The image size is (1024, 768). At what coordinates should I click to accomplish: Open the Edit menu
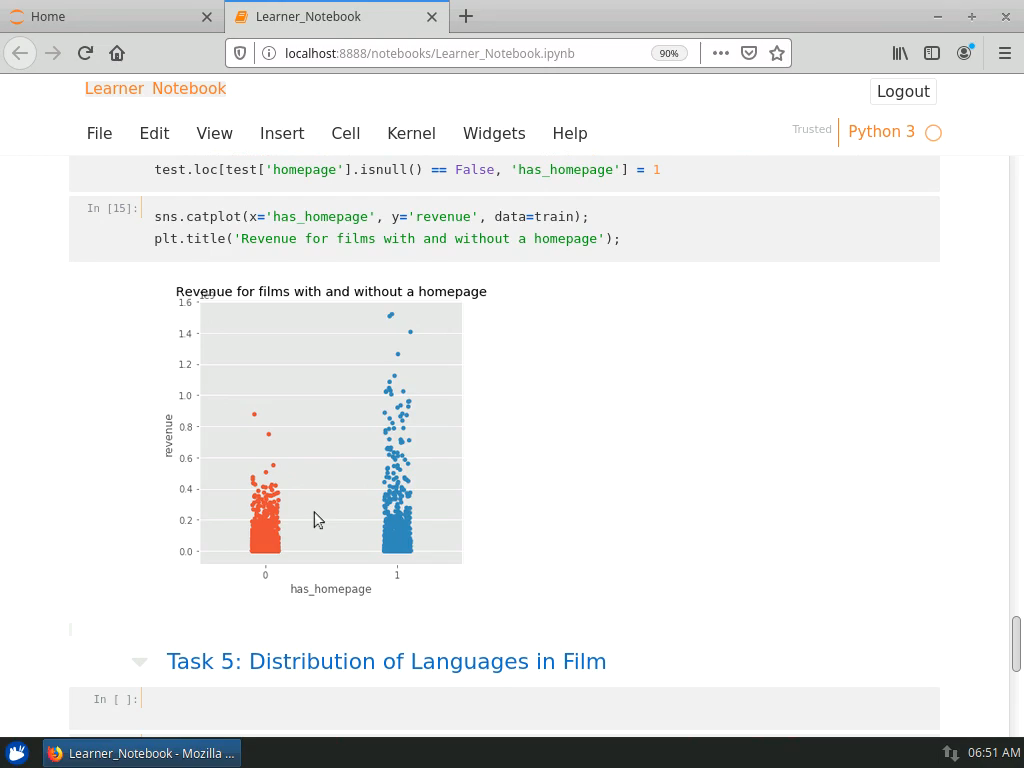coord(154,133)
